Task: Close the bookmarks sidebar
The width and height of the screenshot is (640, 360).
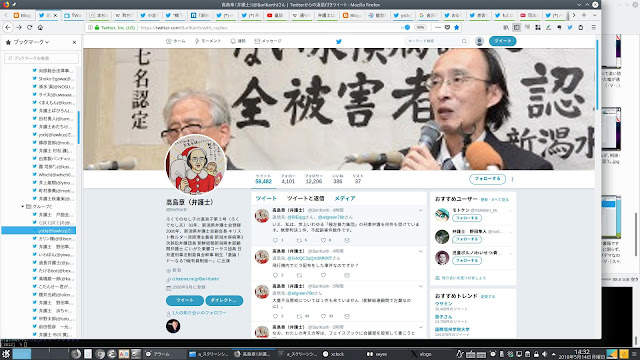Action: pyautogui.click(x=74, y=42)
